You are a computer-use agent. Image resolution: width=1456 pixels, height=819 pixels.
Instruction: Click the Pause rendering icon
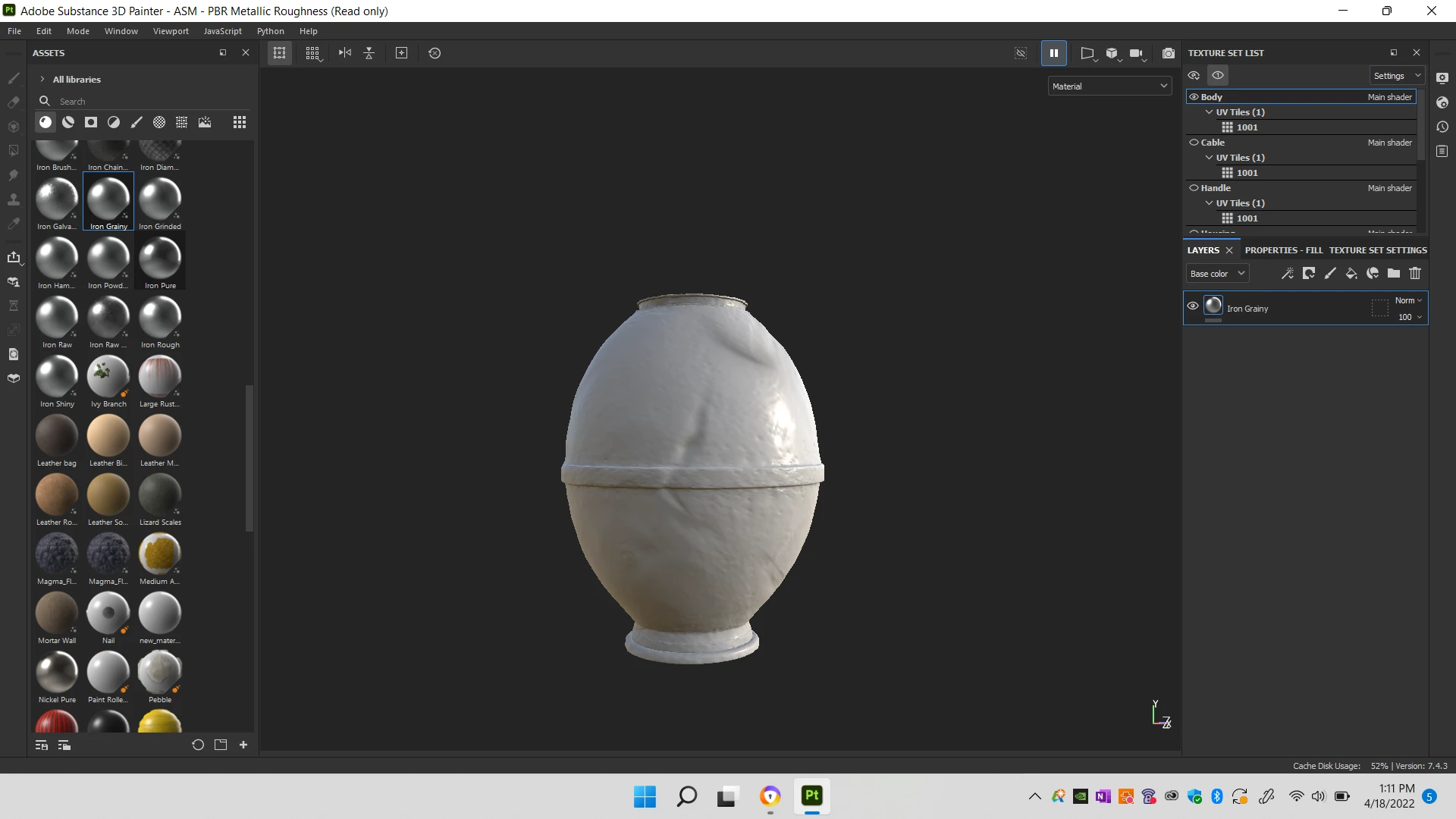tap(1054, 53)
